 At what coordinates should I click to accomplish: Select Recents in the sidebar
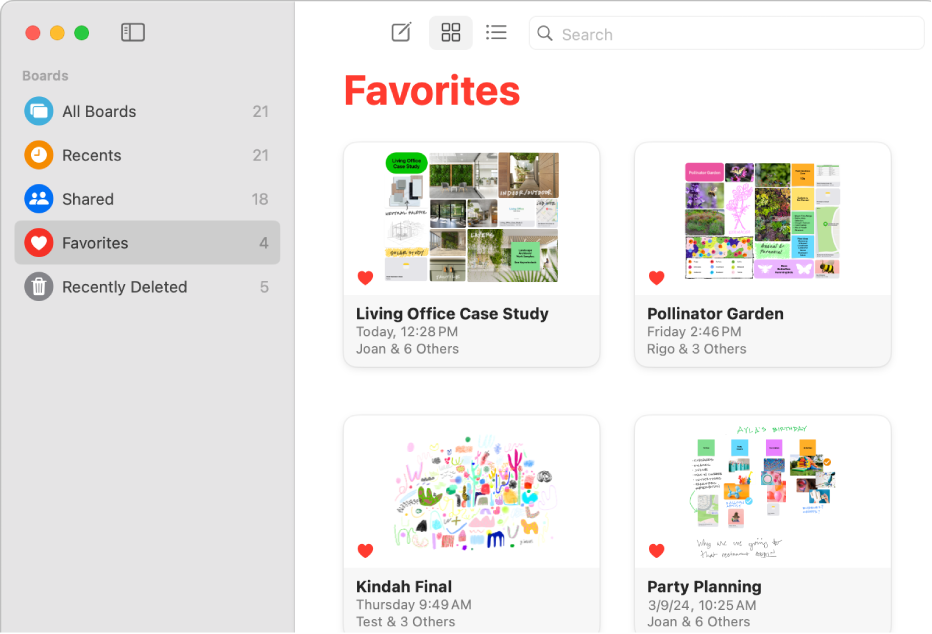point(91,155)
